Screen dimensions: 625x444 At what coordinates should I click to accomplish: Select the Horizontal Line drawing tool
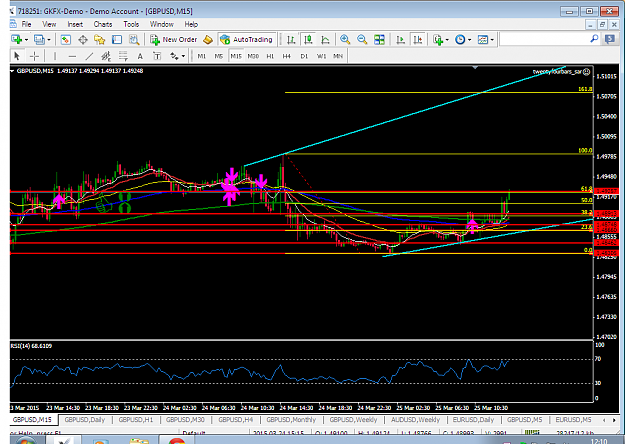72,56
